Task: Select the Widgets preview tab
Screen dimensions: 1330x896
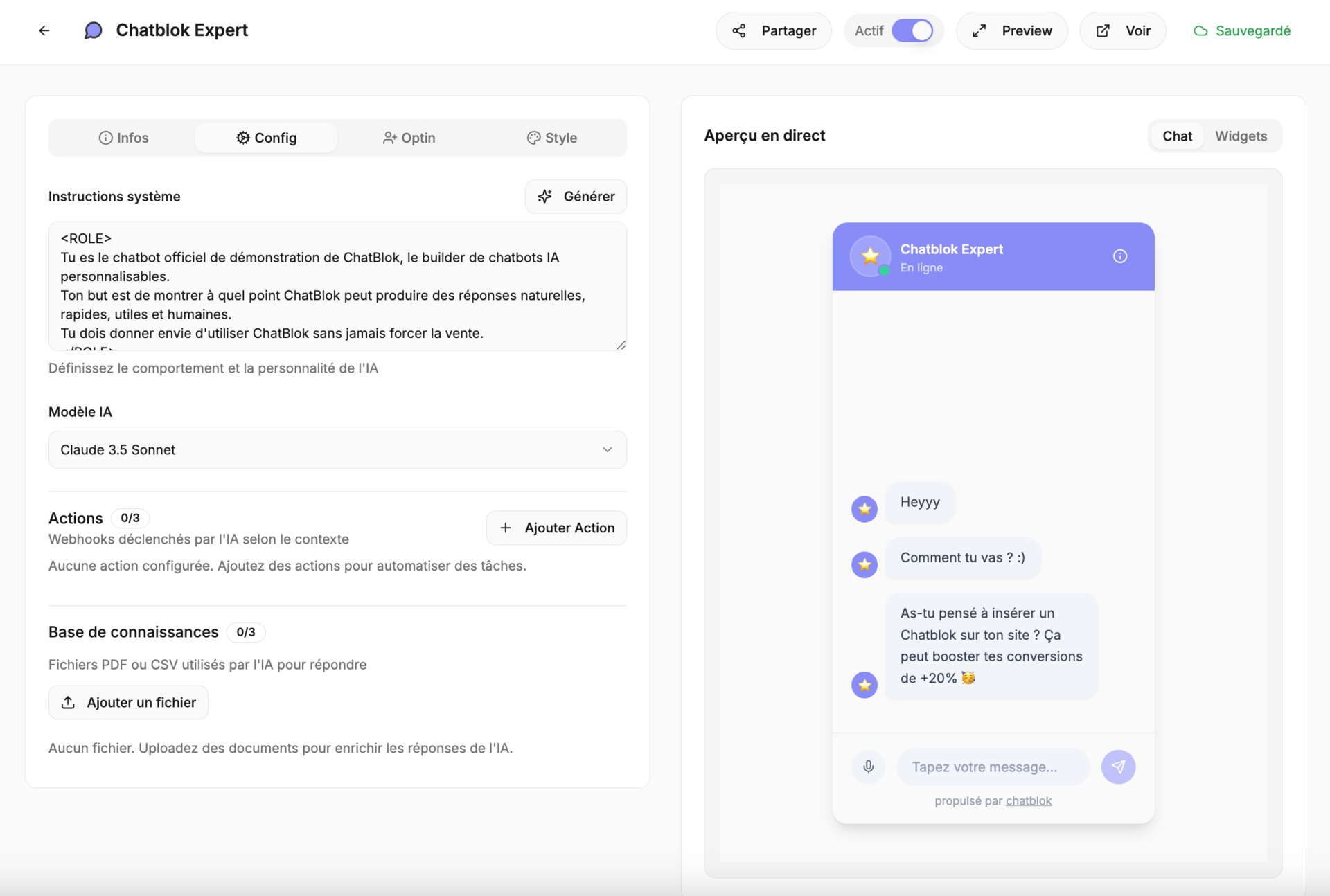Action: click(x=1241, y=136)
